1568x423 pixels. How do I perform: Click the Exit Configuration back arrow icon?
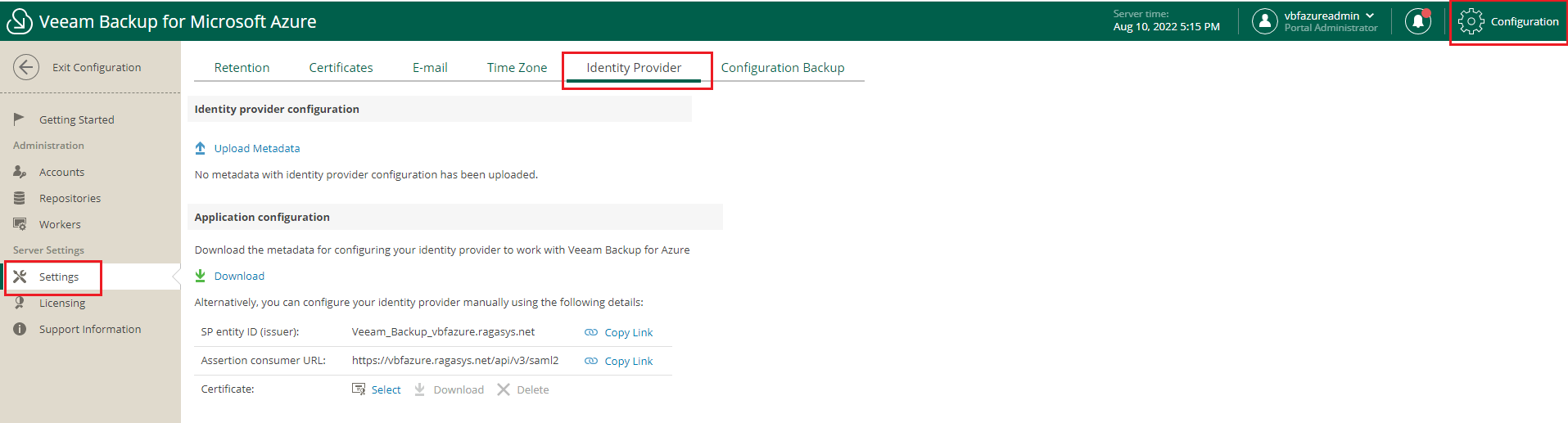26,67
